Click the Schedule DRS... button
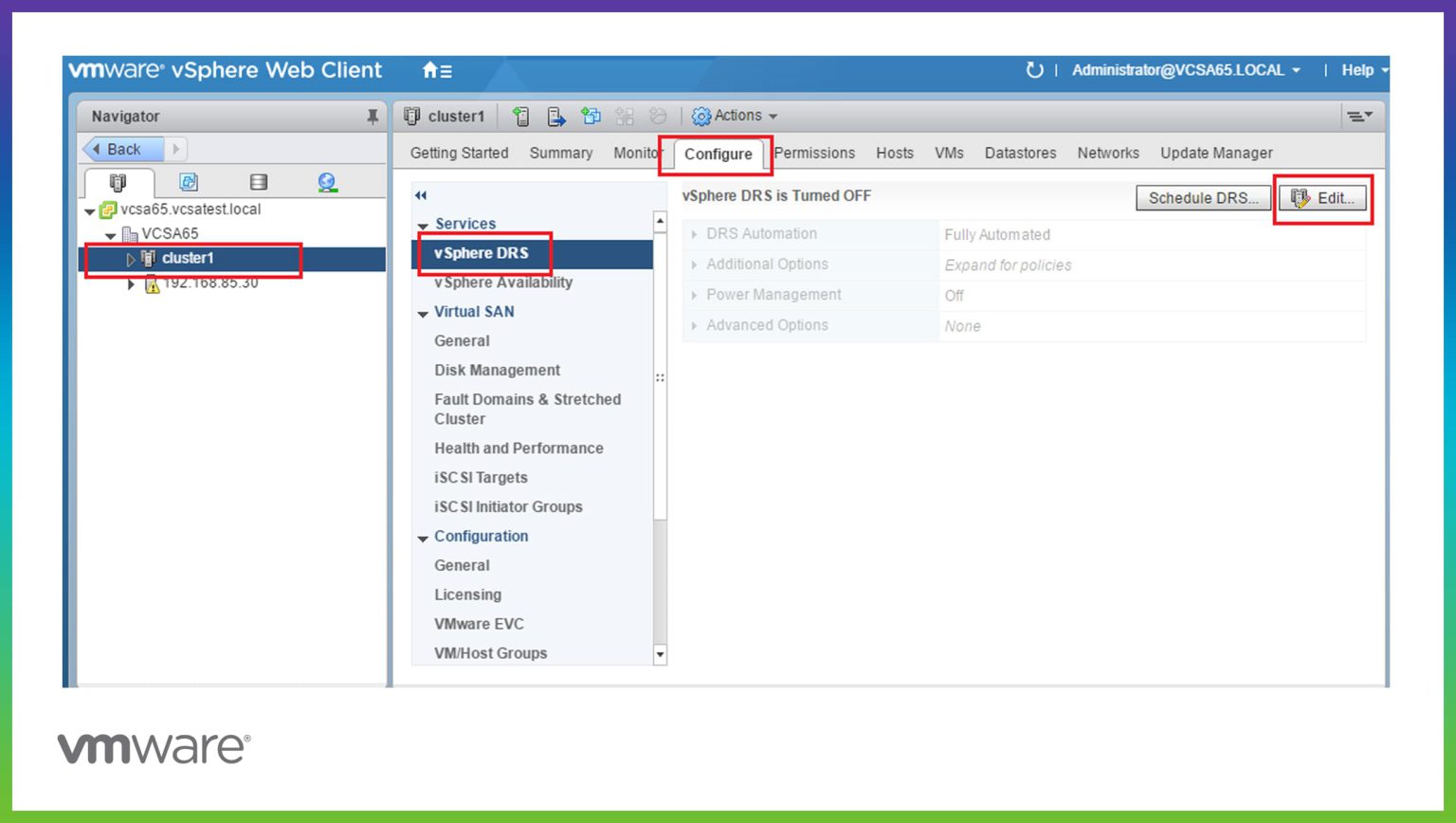The width and height of the screenshot is (1456, 823). pos(1204,198)
